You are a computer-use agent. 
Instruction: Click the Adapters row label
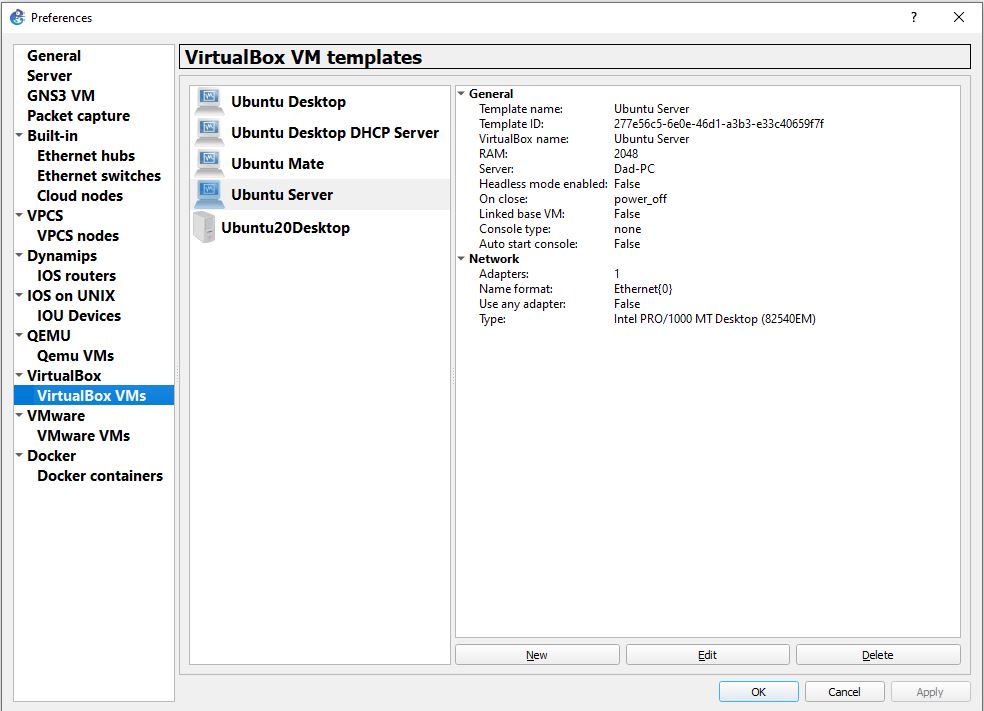[x=504, y=274]
